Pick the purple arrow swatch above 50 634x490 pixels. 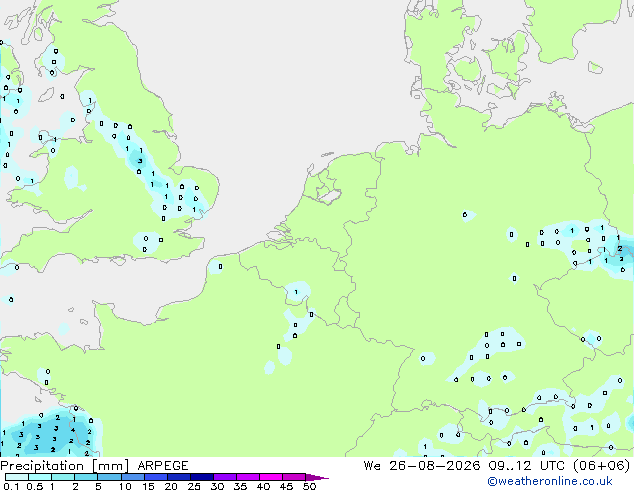click(317, 477)
